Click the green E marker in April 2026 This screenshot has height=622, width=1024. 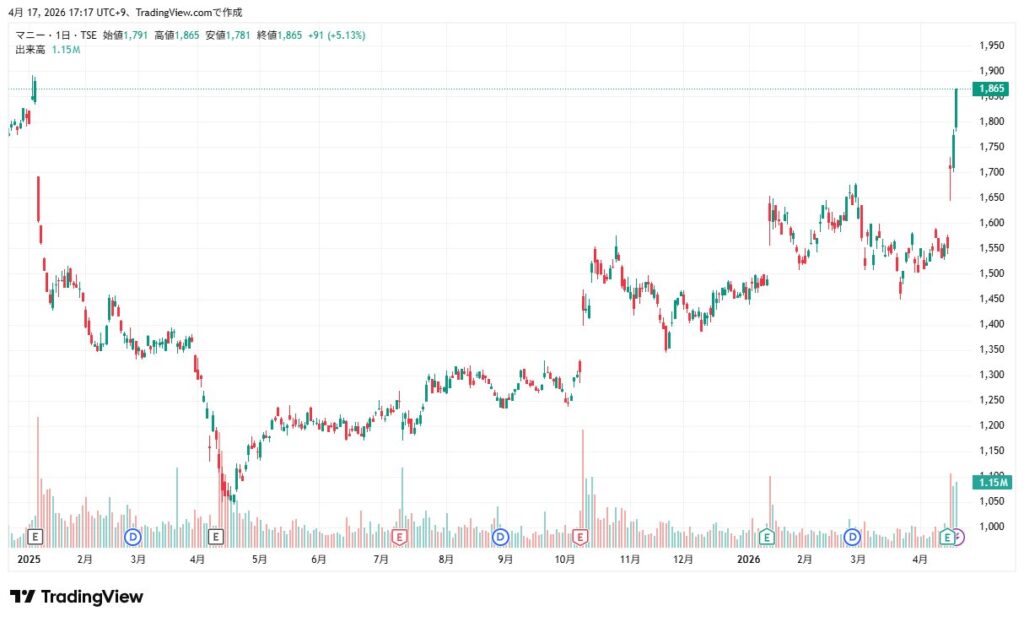point(946,537)
